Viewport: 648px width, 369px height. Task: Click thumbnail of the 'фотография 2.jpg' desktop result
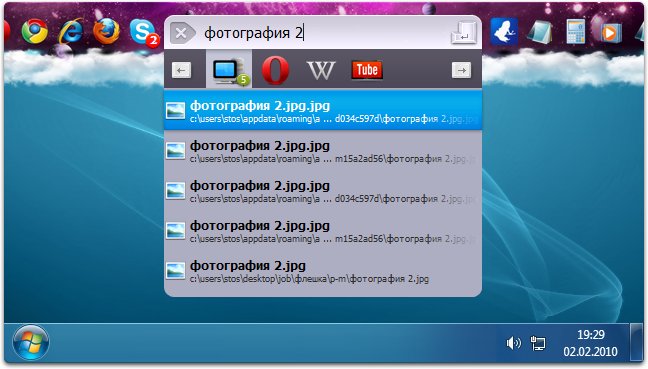[x=175, y=271]
